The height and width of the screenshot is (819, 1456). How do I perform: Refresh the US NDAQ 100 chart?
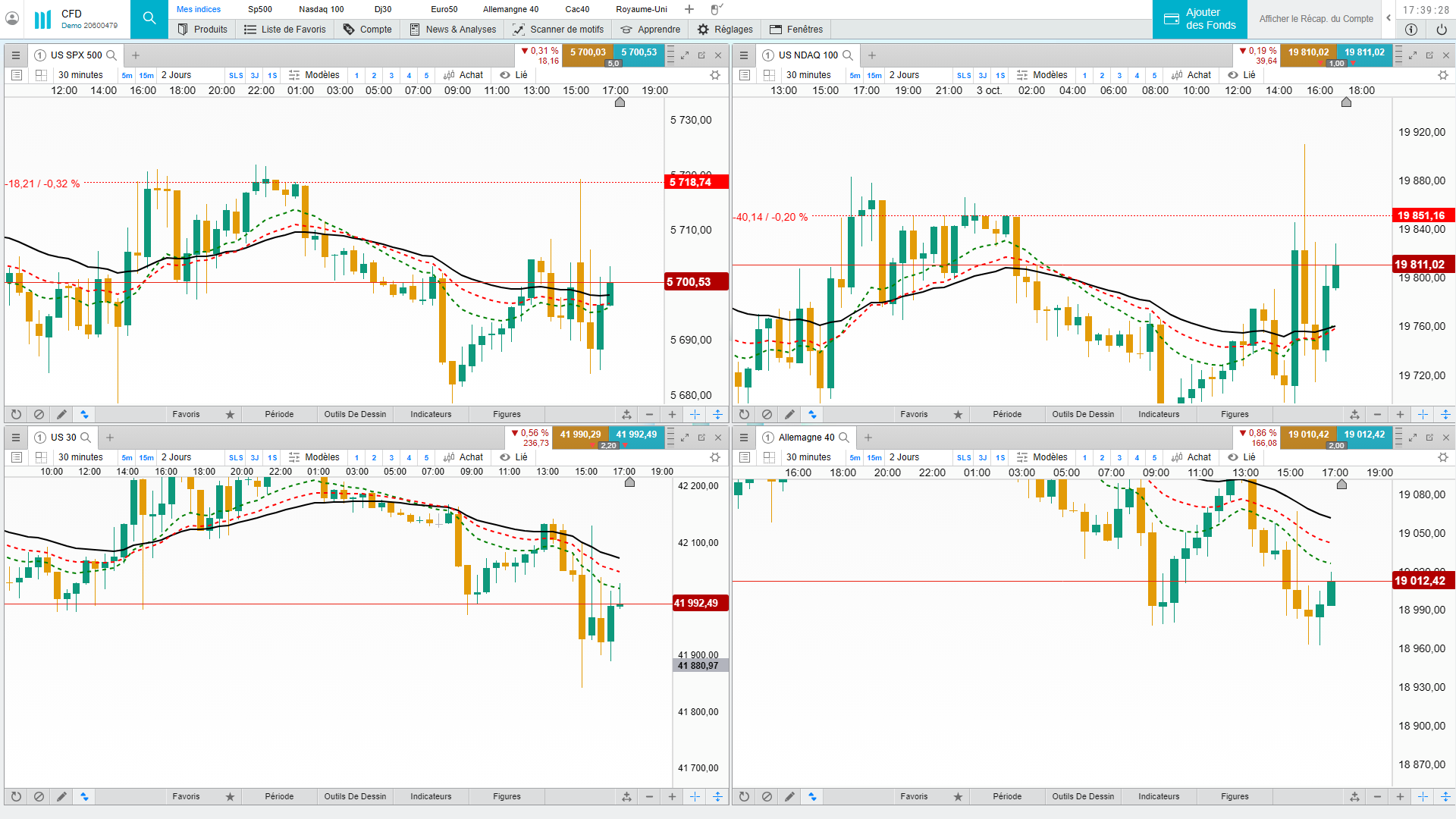click(744, 415)
